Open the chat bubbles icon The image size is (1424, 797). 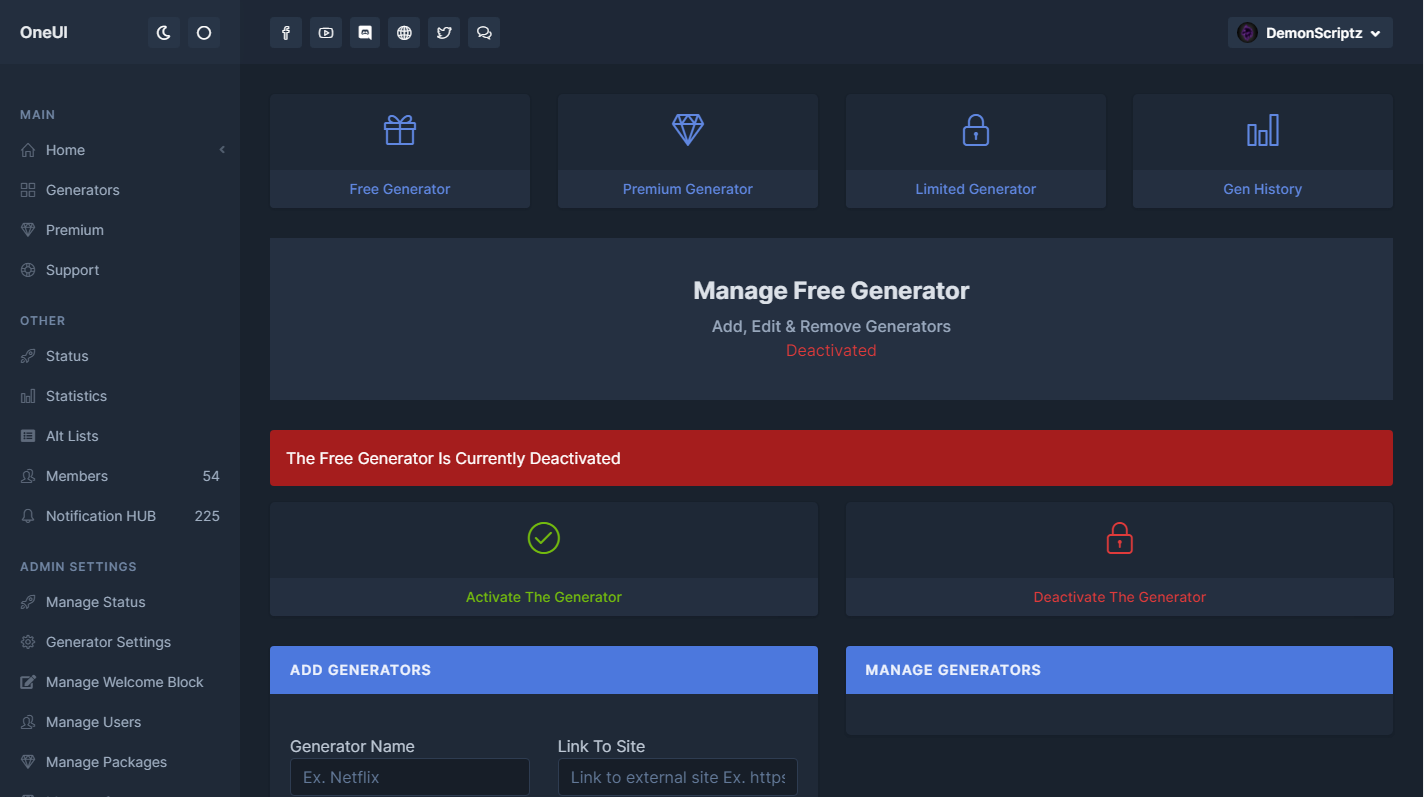(x=484, y=33)
